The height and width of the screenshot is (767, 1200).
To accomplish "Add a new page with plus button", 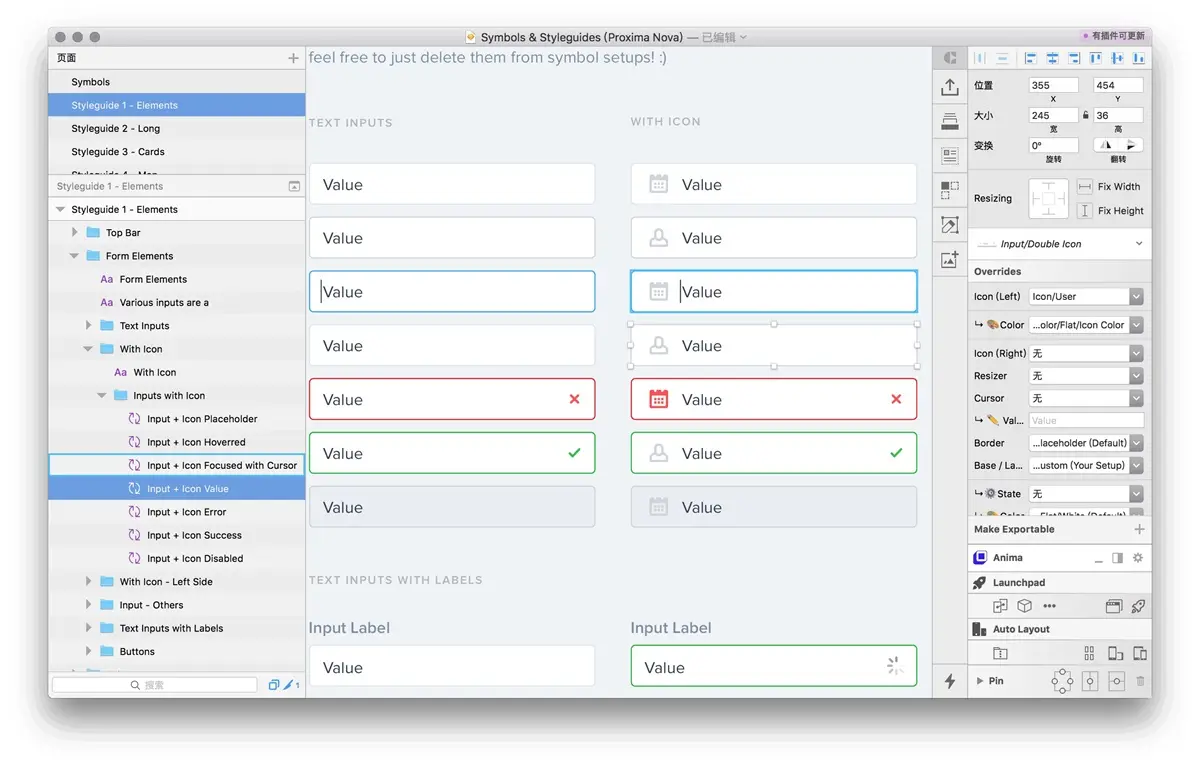I will point(293,58).
